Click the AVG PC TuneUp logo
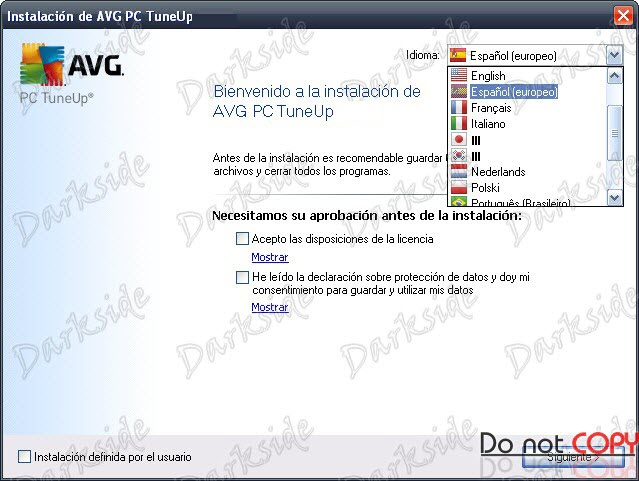Viewport: 639px width, 481px height. (71, 73)
